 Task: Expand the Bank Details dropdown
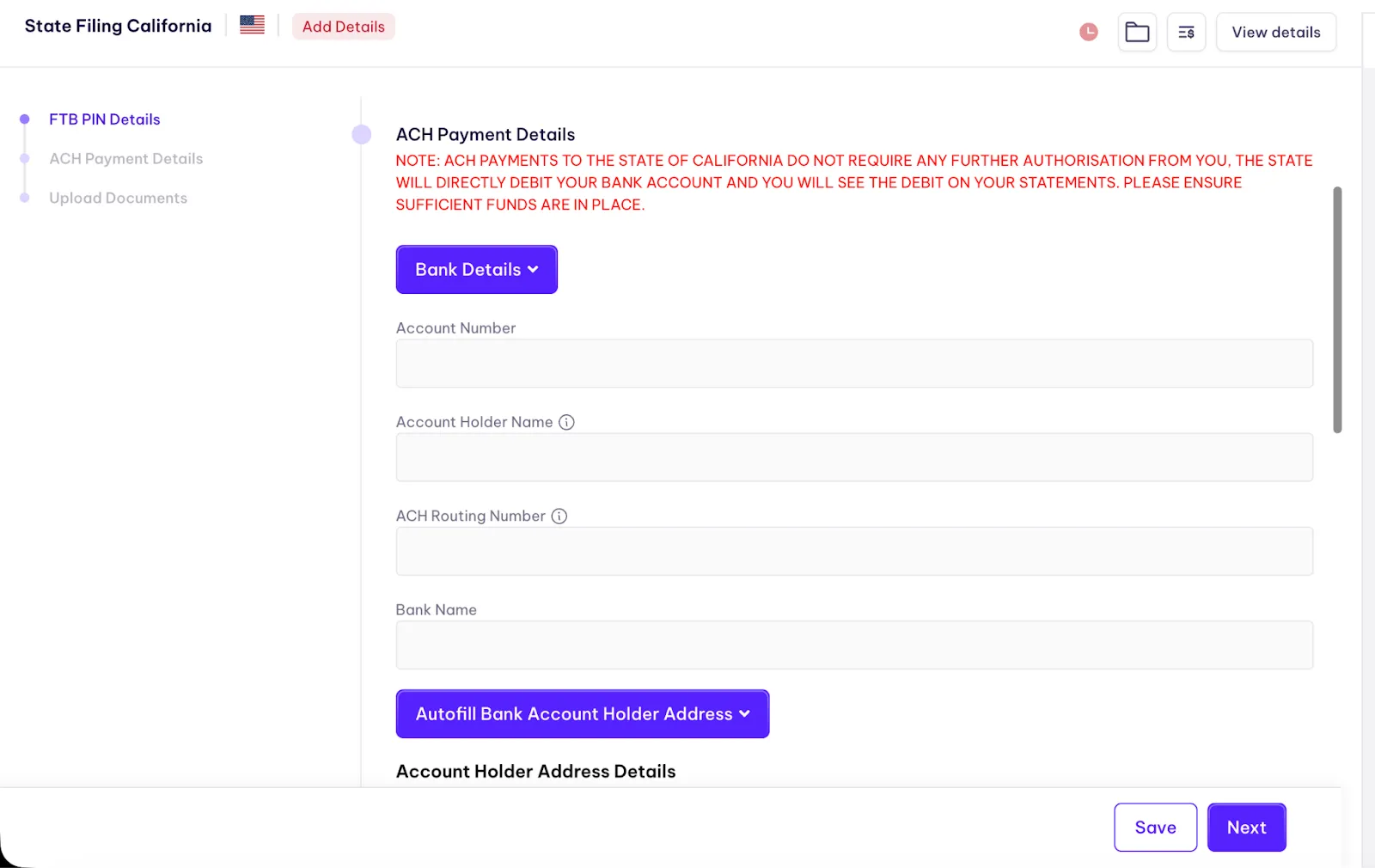pos(477,269)
